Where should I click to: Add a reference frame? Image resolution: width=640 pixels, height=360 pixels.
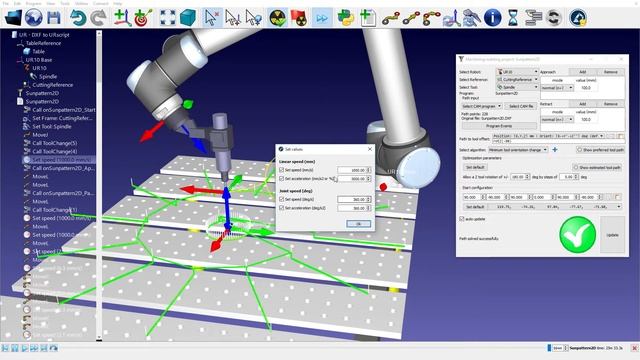coord(122,18)
